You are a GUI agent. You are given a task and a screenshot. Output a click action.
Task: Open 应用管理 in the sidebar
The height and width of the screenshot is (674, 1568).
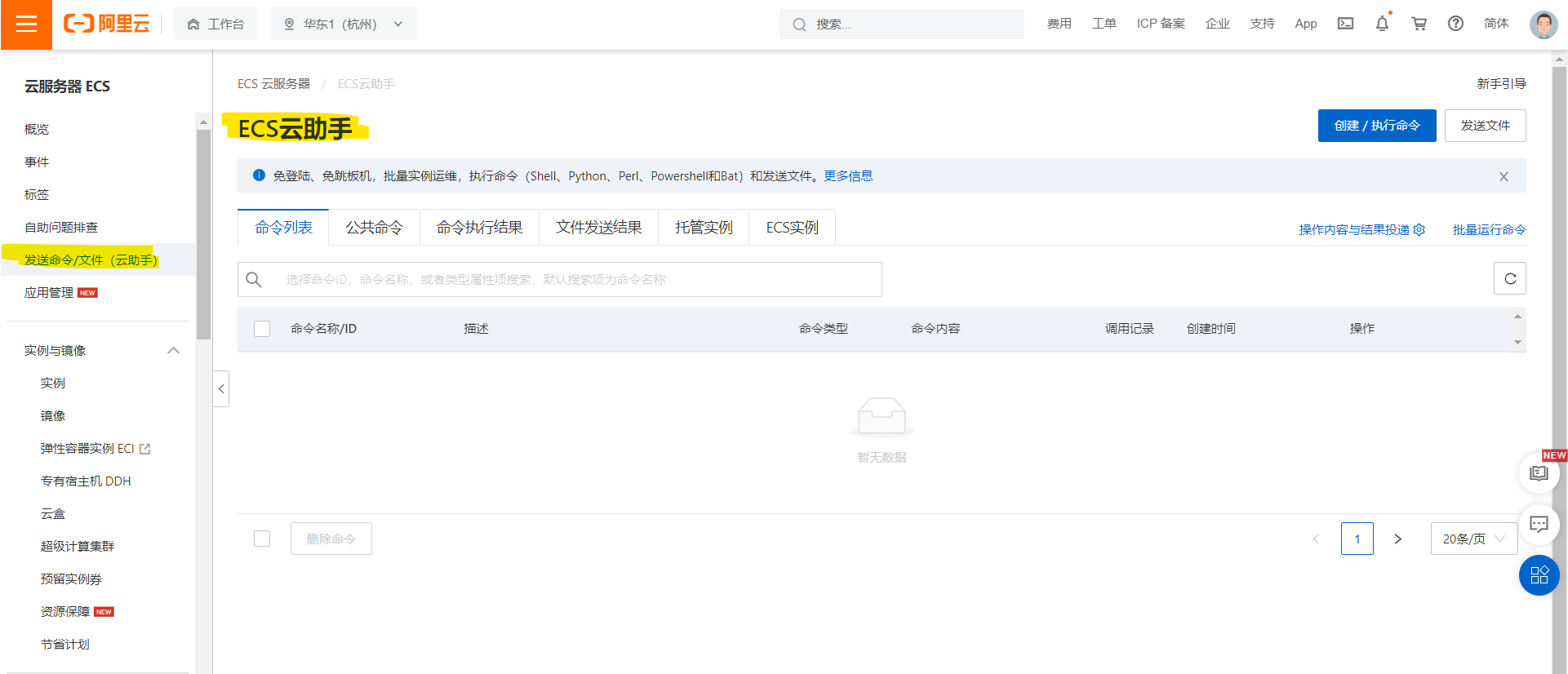pos(49,292)
